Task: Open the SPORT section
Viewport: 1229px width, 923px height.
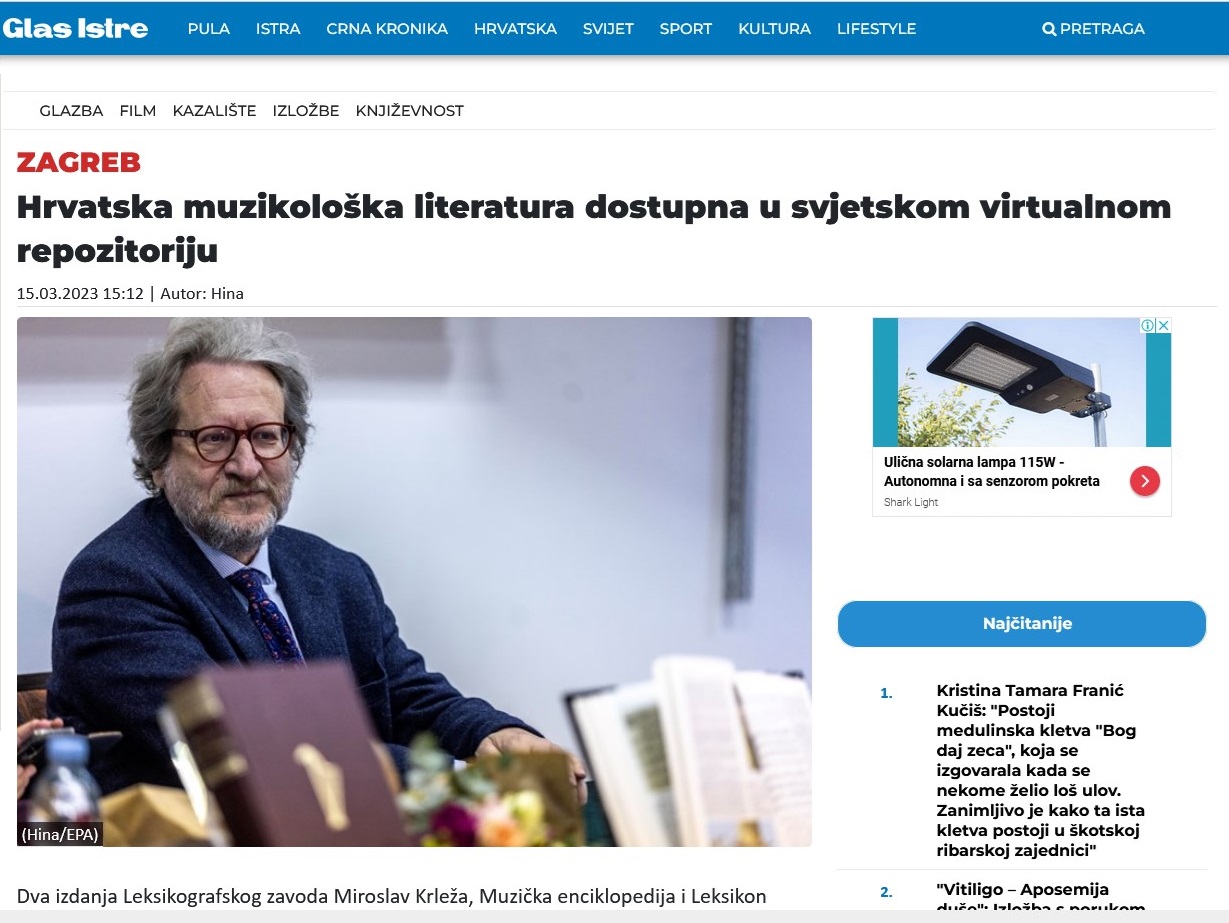Action: tap(686, 29)
